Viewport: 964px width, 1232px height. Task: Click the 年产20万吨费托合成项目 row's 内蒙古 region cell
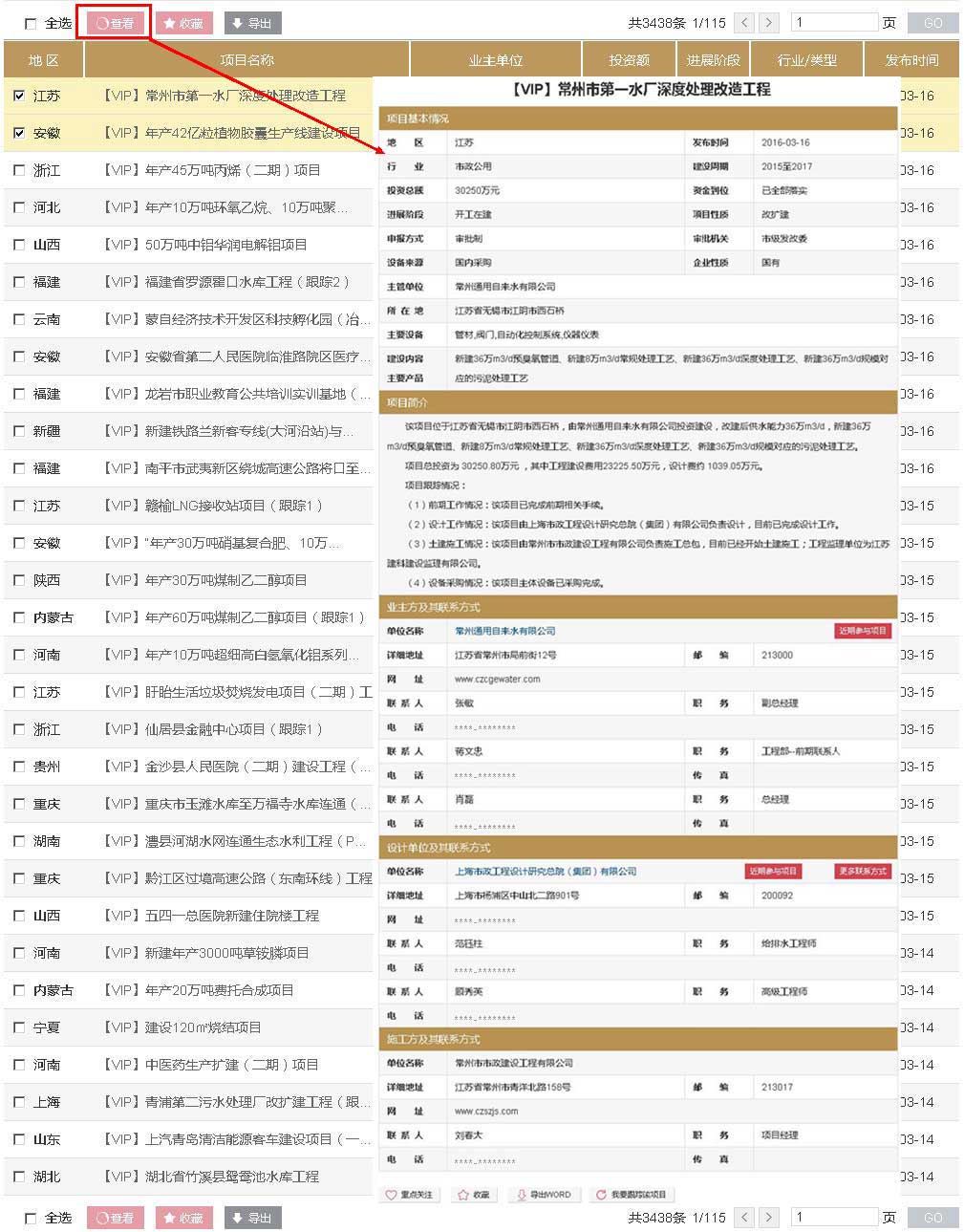(x=54, y=990)
